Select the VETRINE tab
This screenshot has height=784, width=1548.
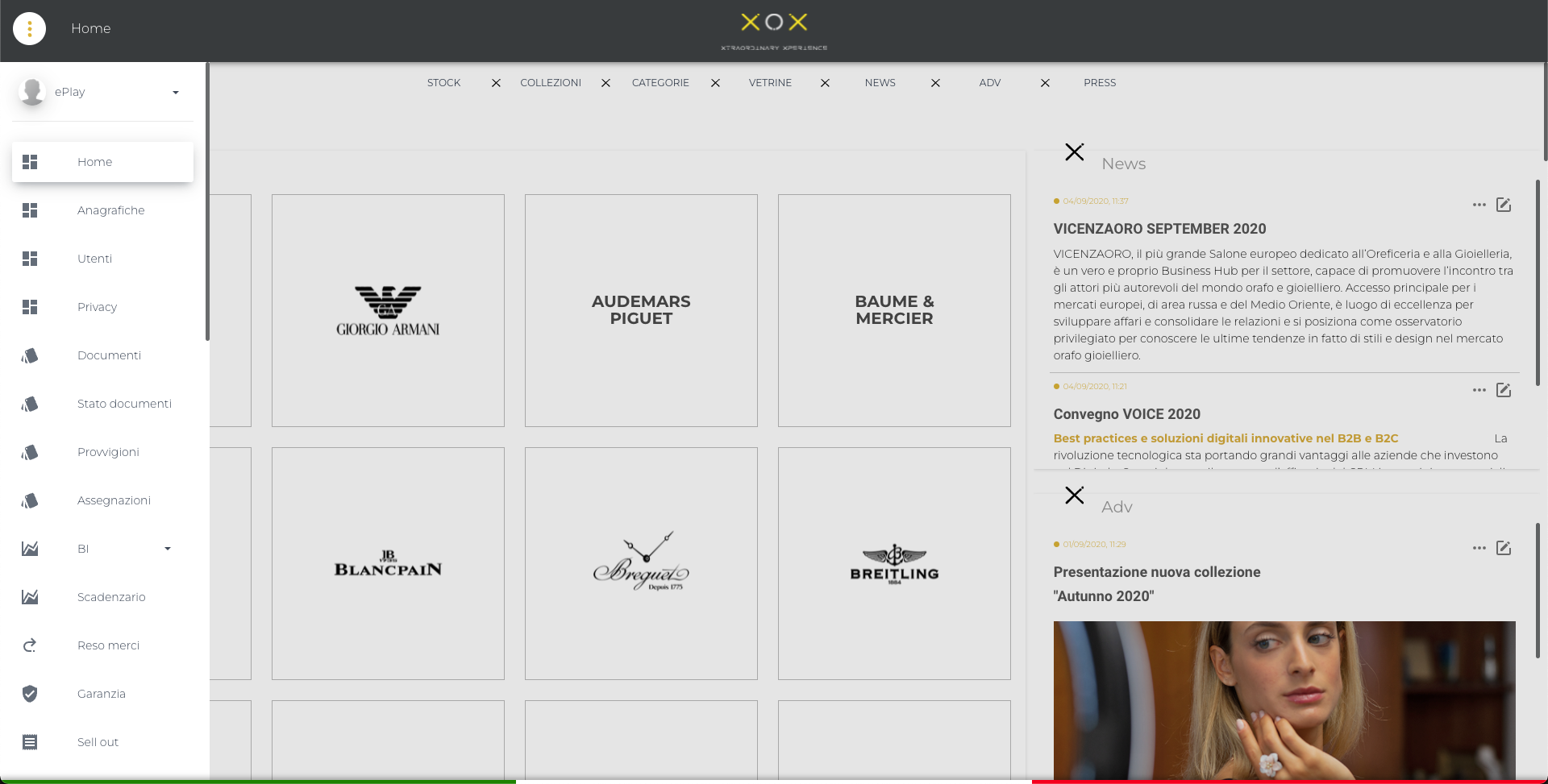[x=770, y=83]
